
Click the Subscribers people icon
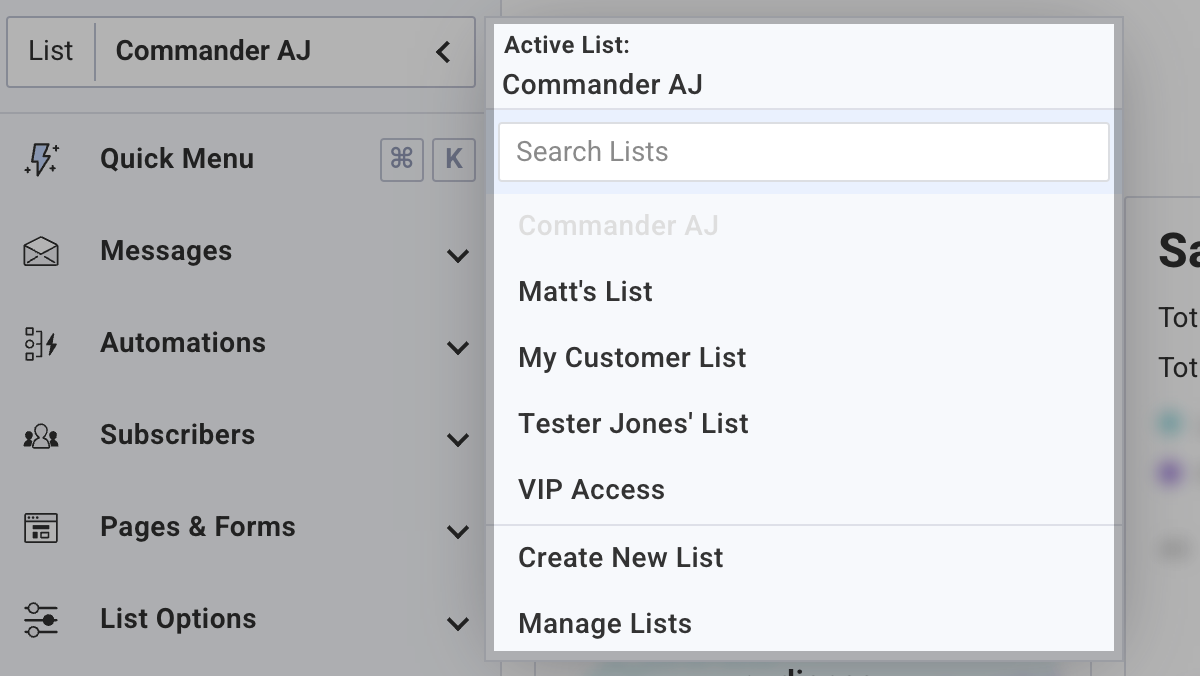coord(41,436)
